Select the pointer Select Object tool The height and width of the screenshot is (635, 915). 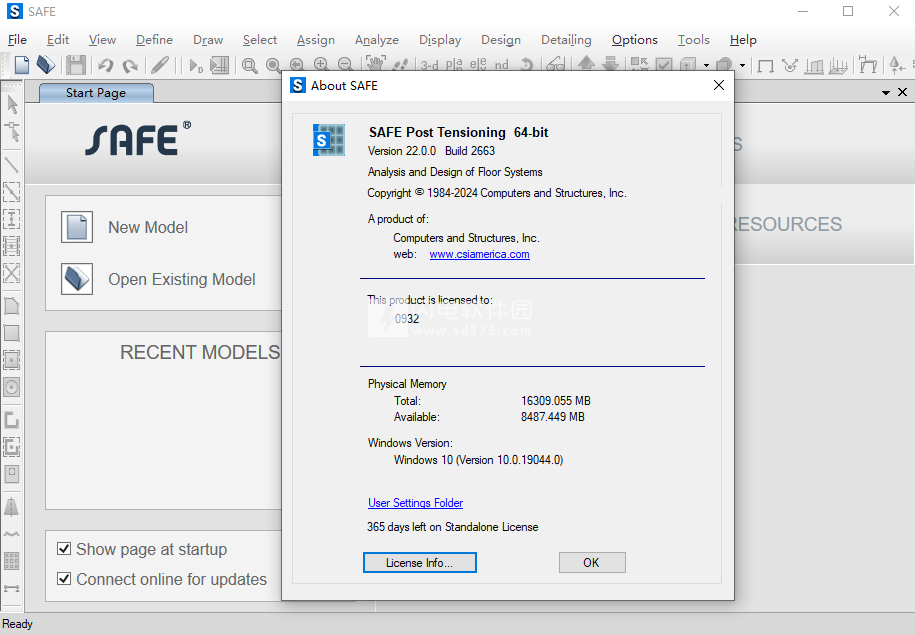point(12,104)
